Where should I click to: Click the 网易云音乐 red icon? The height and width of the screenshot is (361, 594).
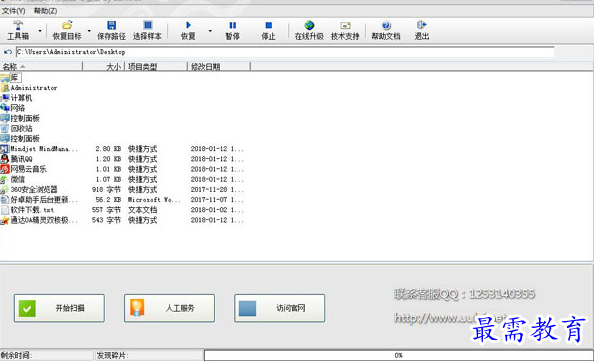pyautogui.click(x=5, y=169)
